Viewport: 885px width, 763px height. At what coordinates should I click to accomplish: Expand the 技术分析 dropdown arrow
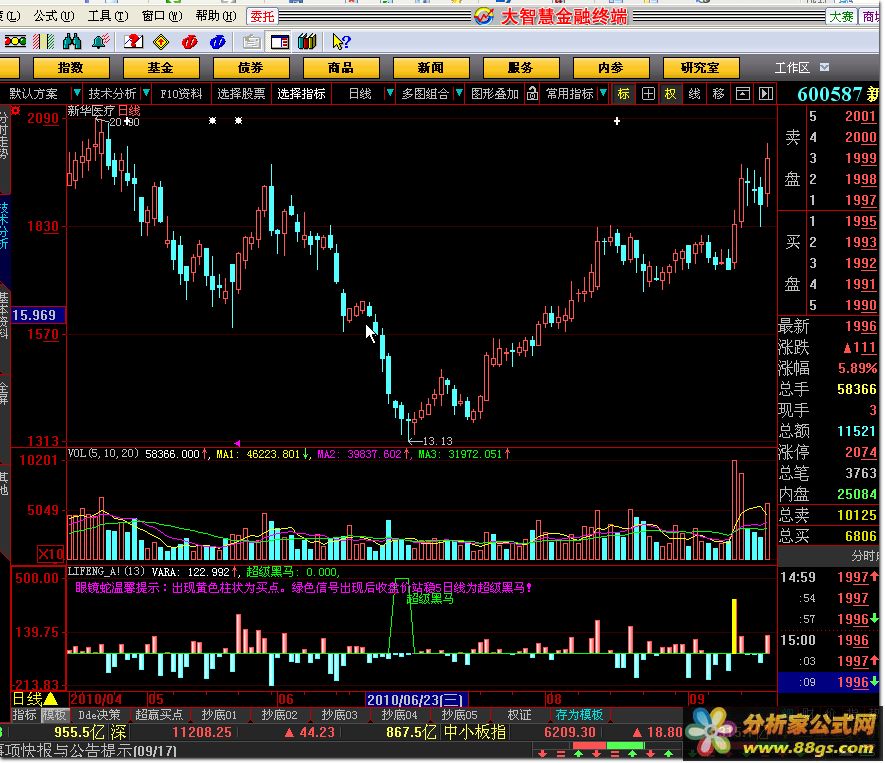(146, 93)
